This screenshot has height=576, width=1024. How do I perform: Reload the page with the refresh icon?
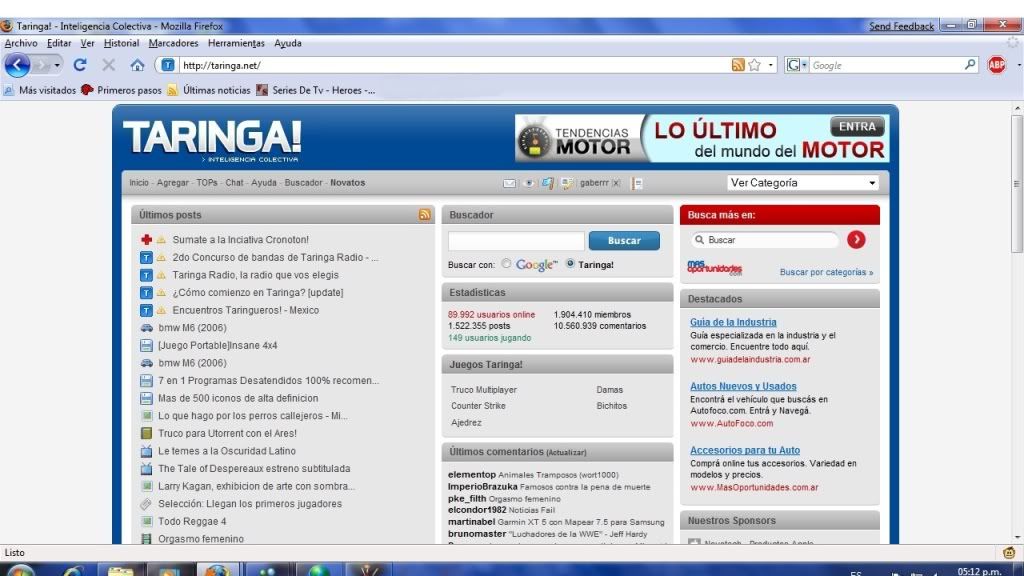click(x=80, y=65)
